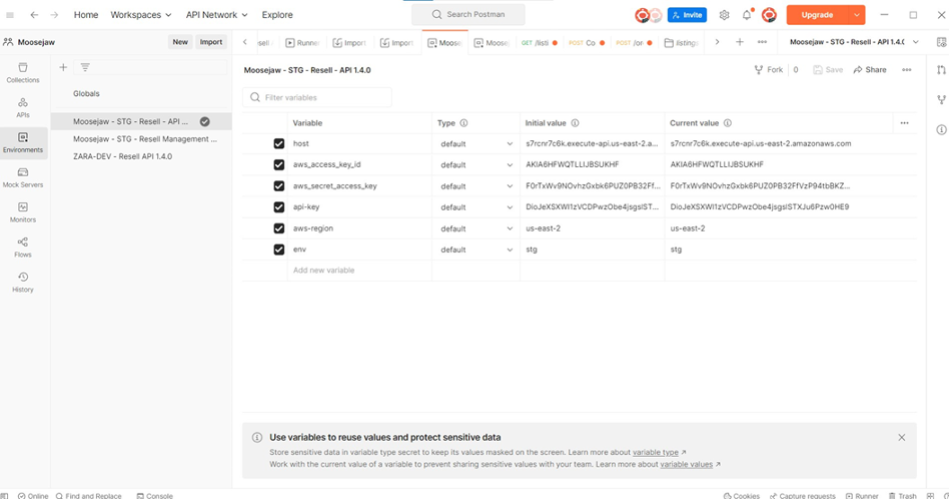Toggle active checkmark on Moosejaw STG Resell API
The image size is (952, 502).
tap(205, 121)
